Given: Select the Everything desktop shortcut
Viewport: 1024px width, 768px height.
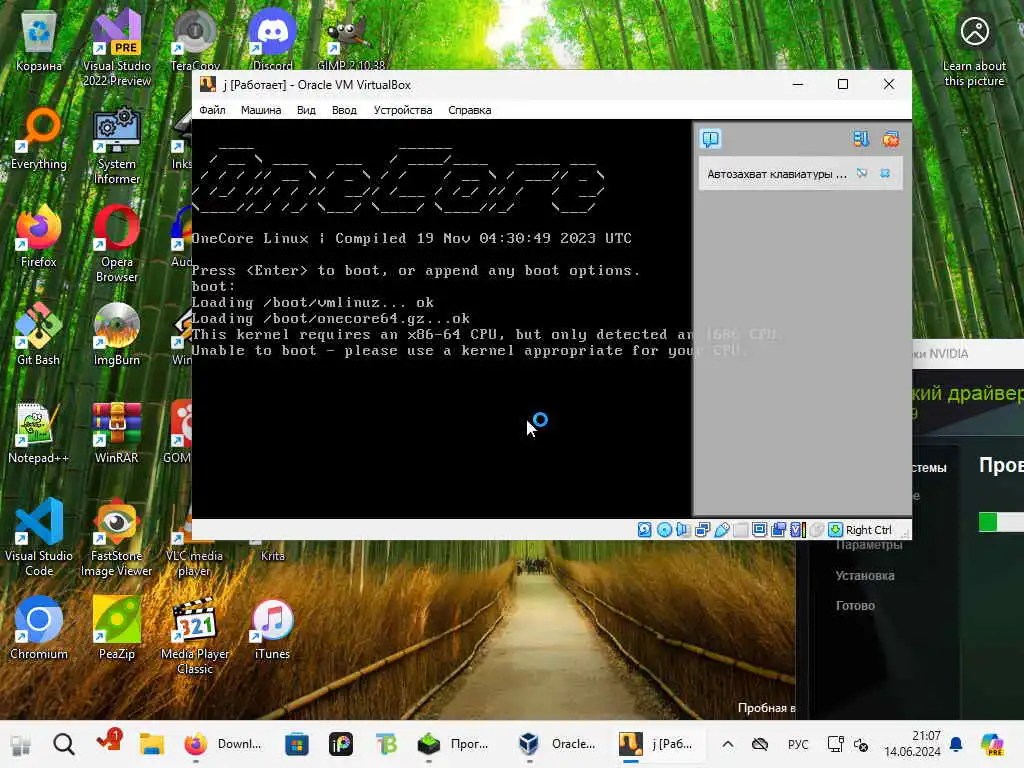Looking at the screenshot, I should pyautogui.click(x=39, y=138).
